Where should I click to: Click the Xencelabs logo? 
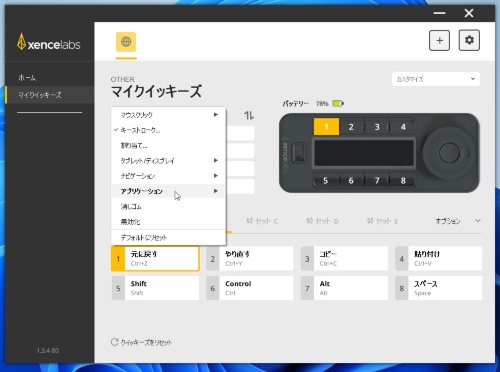(49, 42)
